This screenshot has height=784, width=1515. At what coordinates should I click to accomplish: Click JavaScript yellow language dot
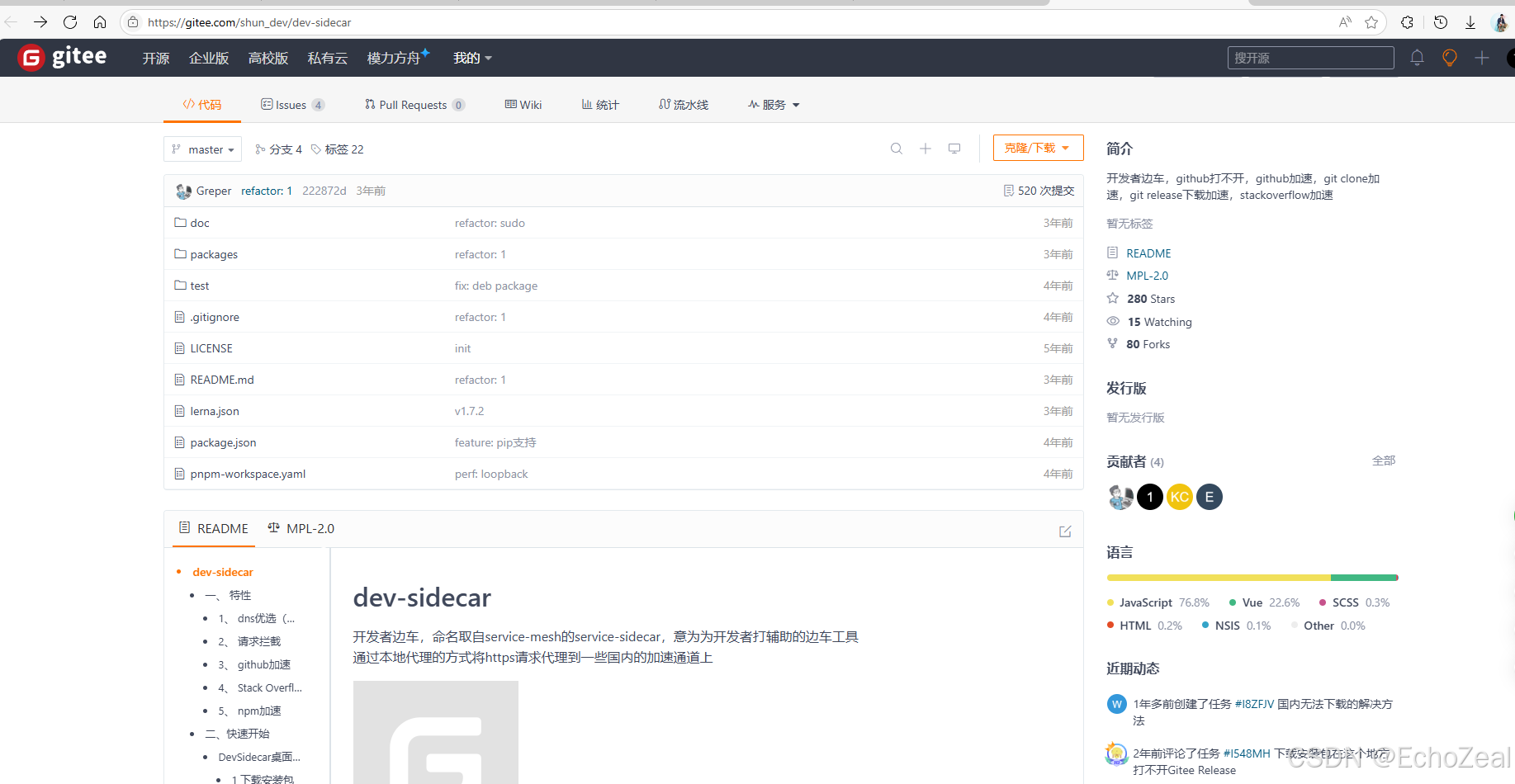[1110, 602]
